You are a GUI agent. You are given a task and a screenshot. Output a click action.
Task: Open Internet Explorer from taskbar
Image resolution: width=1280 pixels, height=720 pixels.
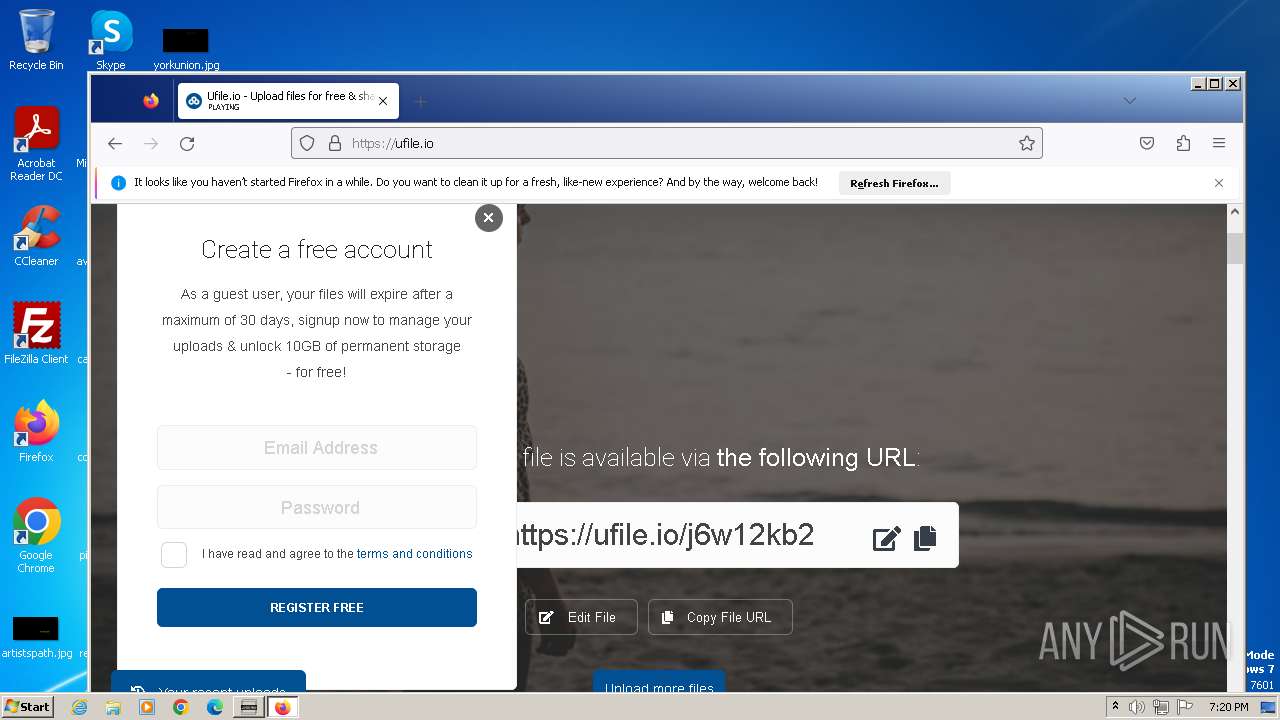coord(80,707)
